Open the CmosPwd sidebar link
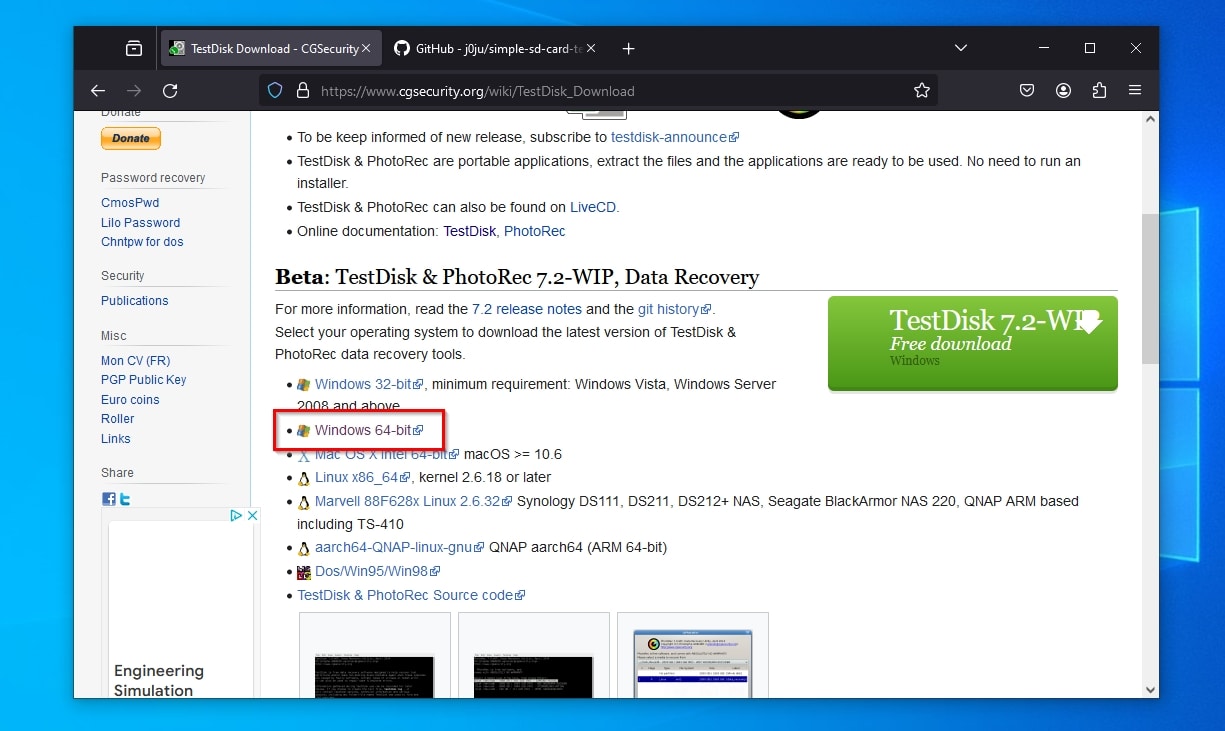Screen dimensions: 1225x731 [x=130, y=203]
